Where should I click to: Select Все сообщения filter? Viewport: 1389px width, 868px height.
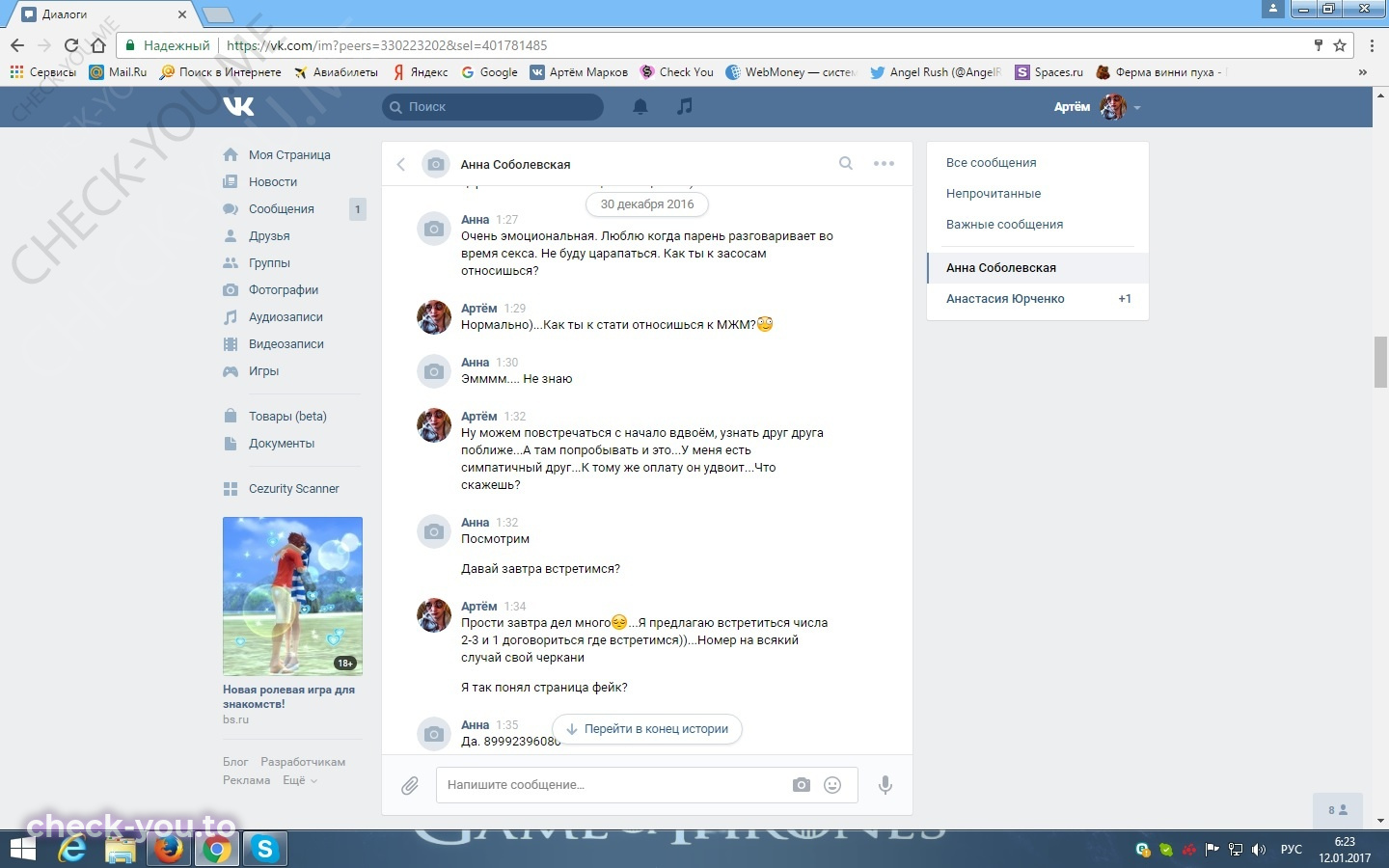pyautogui.click(x=992, y=162)
